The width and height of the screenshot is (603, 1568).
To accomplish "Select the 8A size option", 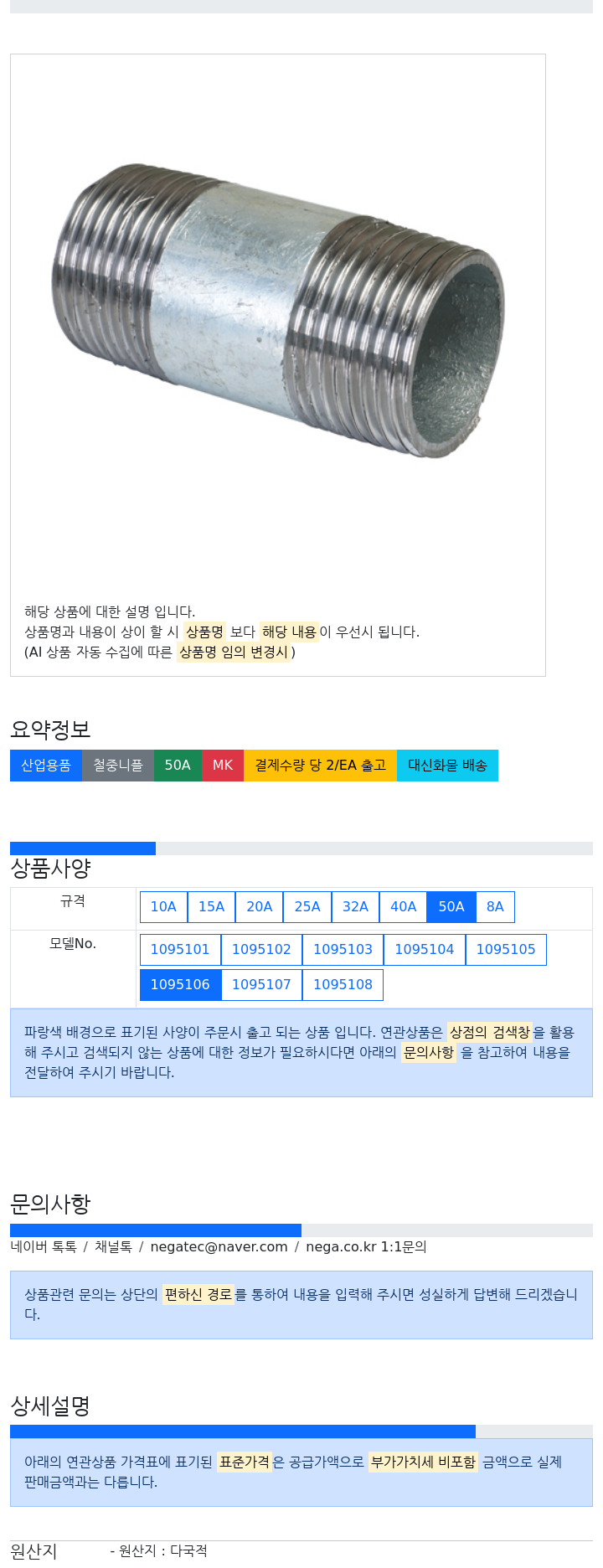I will point(495,907).
